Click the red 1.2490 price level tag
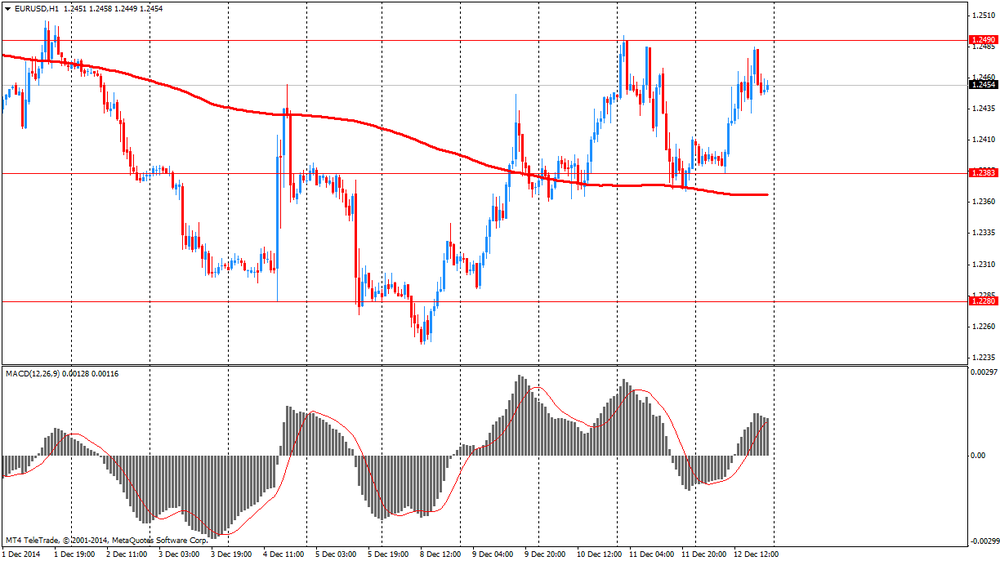The height and width of the screenshot is (561, 1000). pos(983,40)
